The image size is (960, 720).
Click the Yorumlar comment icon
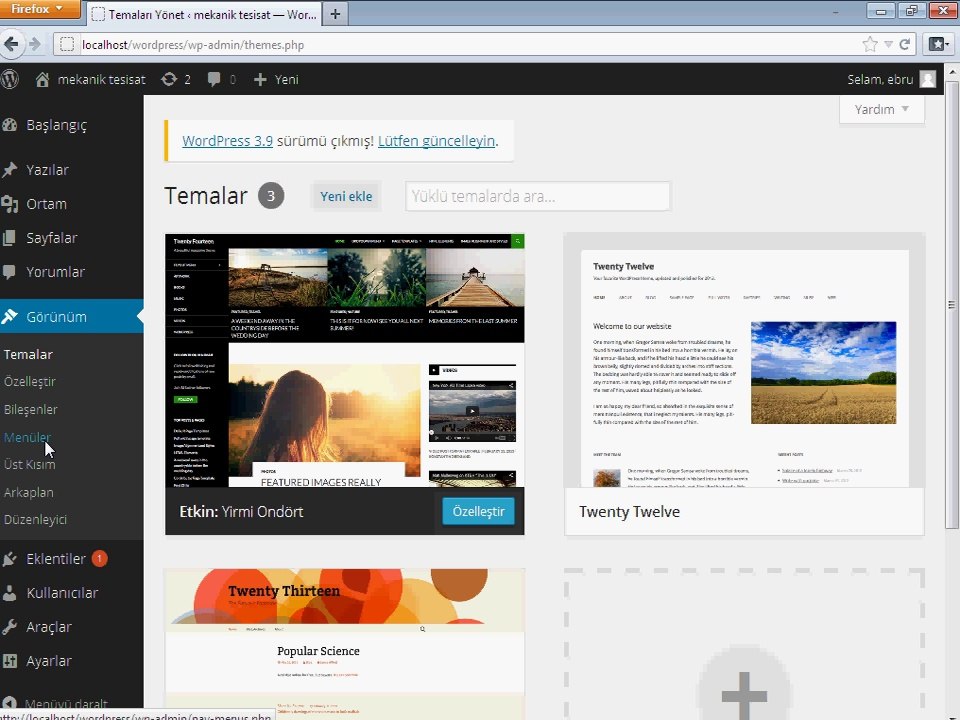point(10,272)
